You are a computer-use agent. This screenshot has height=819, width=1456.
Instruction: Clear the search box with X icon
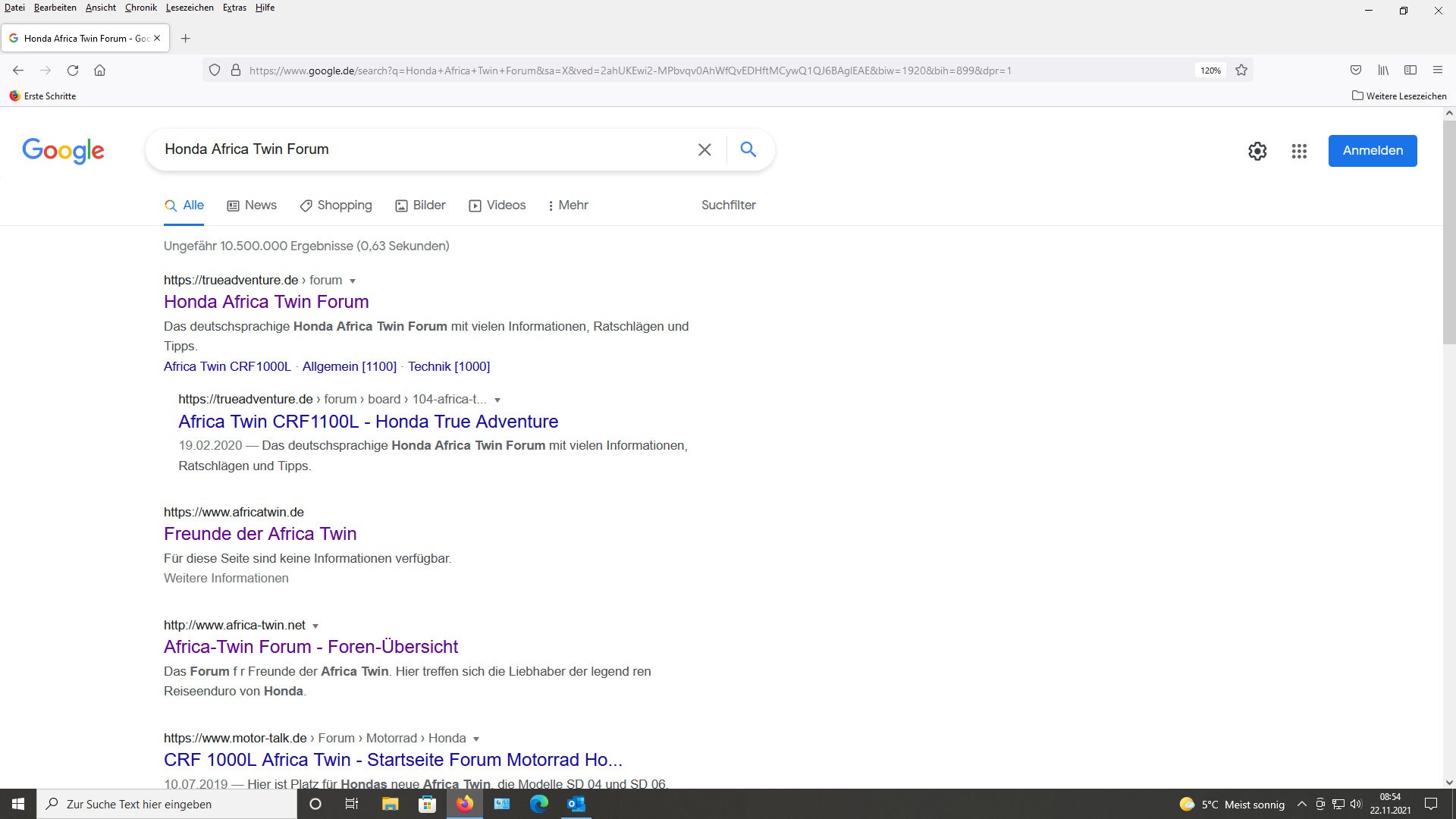(704, 149)
